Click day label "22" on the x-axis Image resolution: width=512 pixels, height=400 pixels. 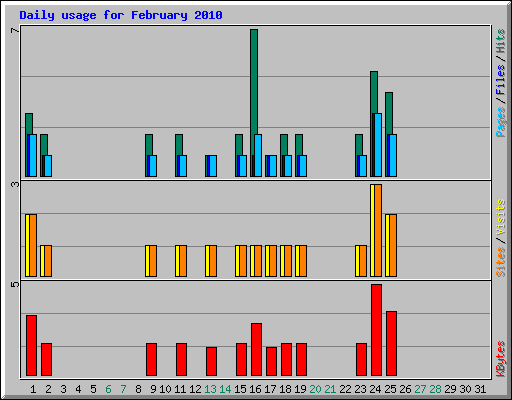point(345,389)
